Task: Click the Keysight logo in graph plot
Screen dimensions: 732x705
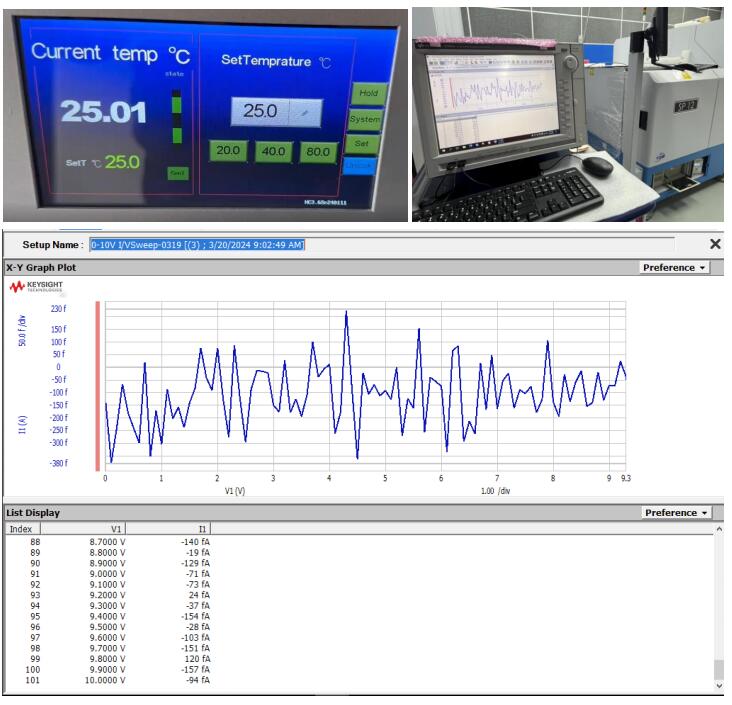Action: tap(36, 286)
